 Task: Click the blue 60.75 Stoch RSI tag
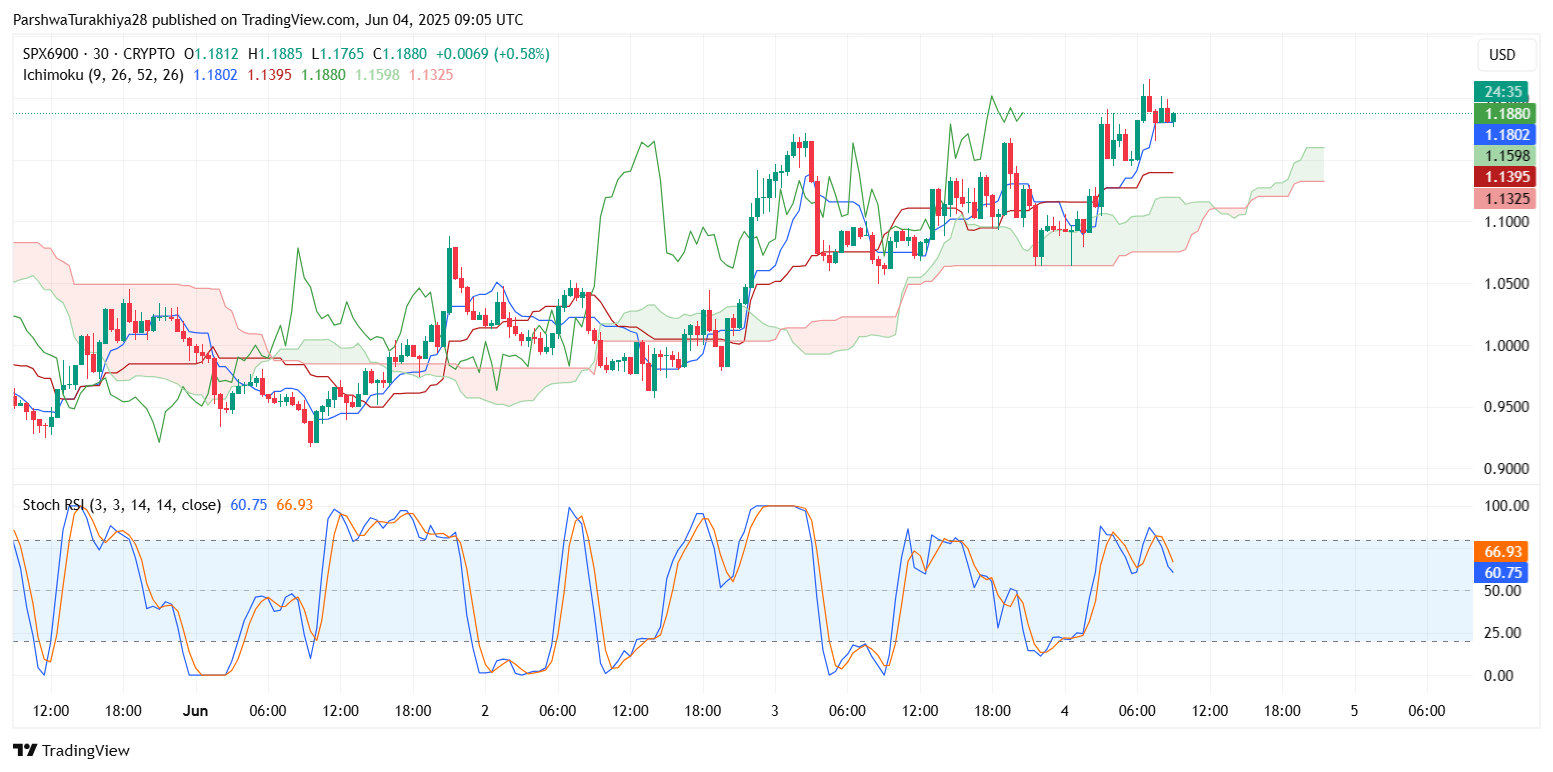coord(1502,572)
